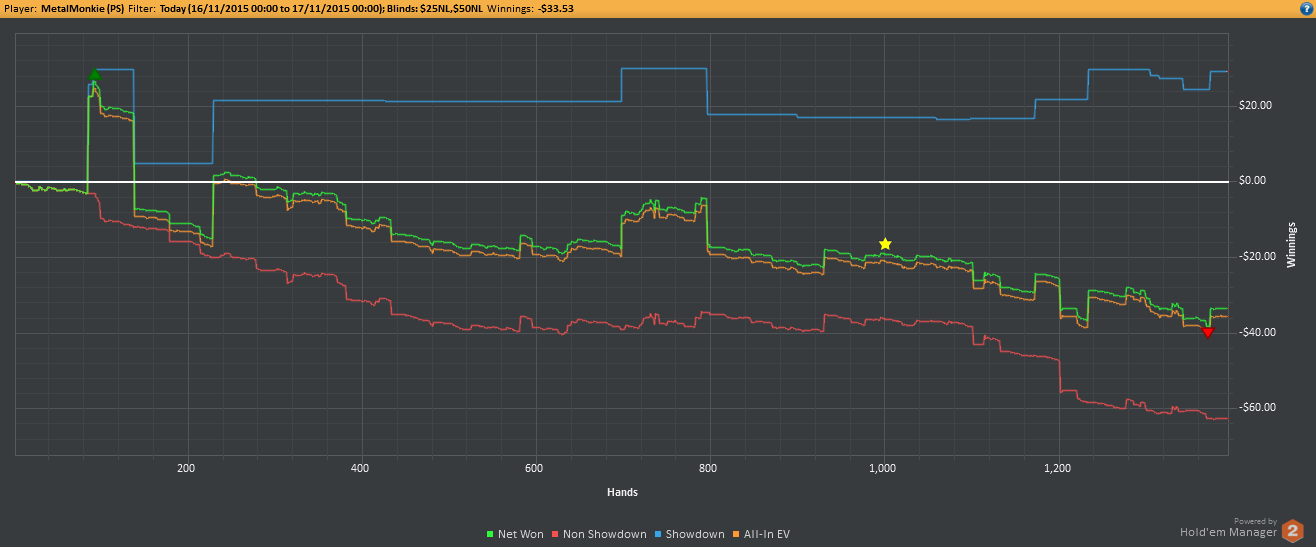Toggle the Showdown series label
1316x547 pixels.
695,535
